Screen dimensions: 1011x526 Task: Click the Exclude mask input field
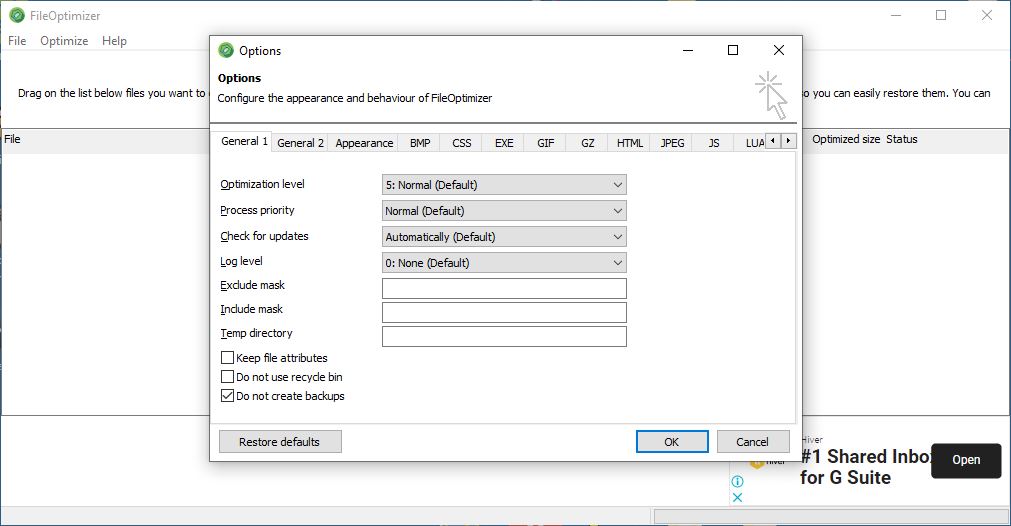[x=504, y=288]
